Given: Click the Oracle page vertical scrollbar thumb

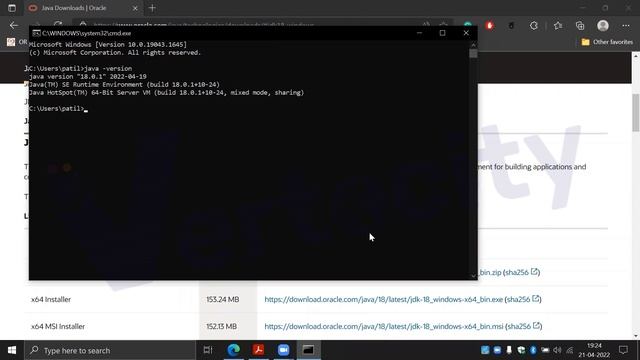Looking at the screenshot, I should click(636, 113).
